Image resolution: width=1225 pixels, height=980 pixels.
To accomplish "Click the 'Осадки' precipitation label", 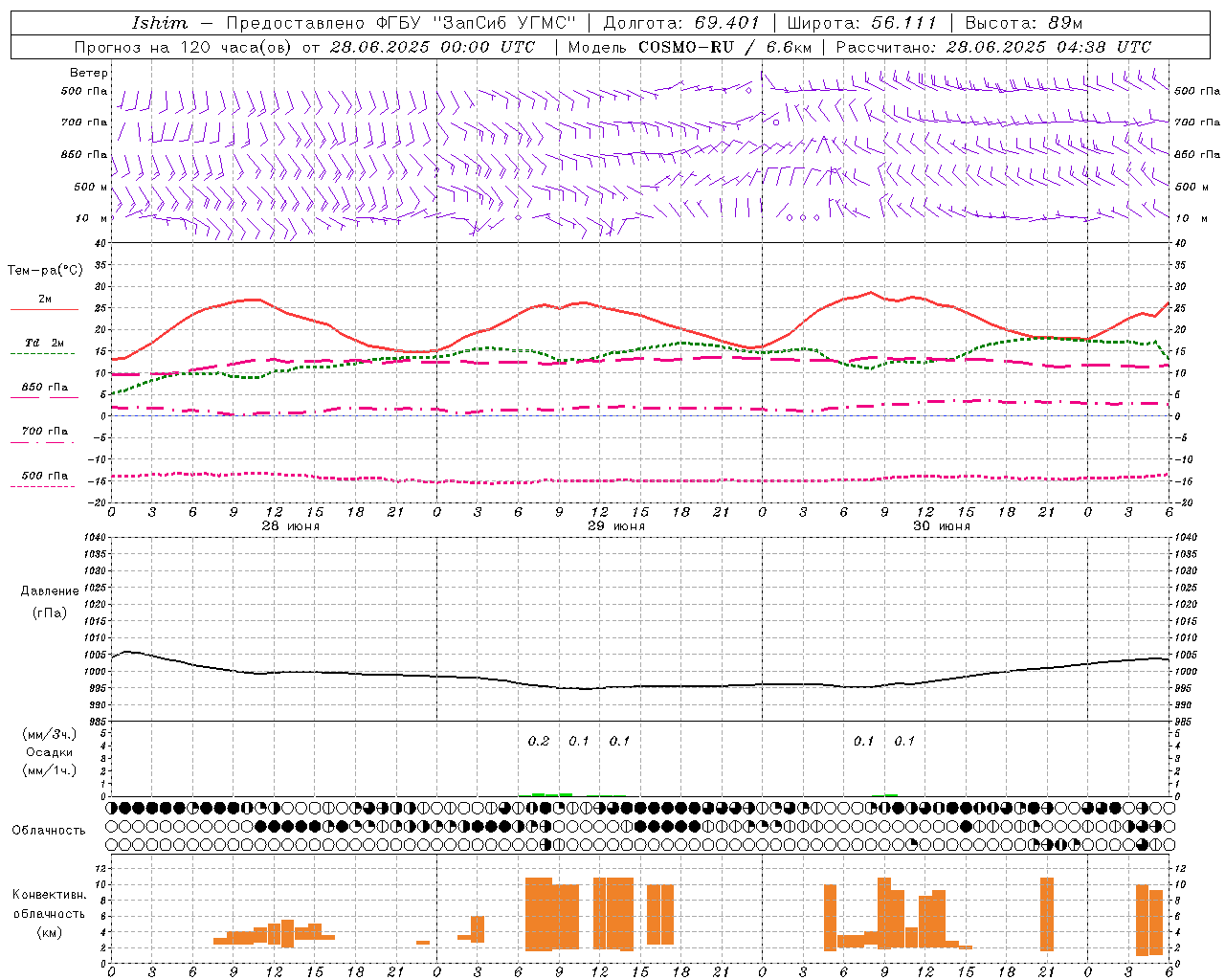I will 49,752.
